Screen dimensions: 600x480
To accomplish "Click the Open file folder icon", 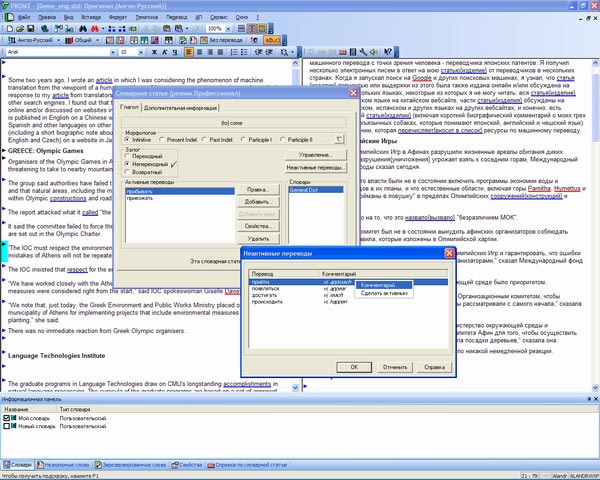I will 20,28.
